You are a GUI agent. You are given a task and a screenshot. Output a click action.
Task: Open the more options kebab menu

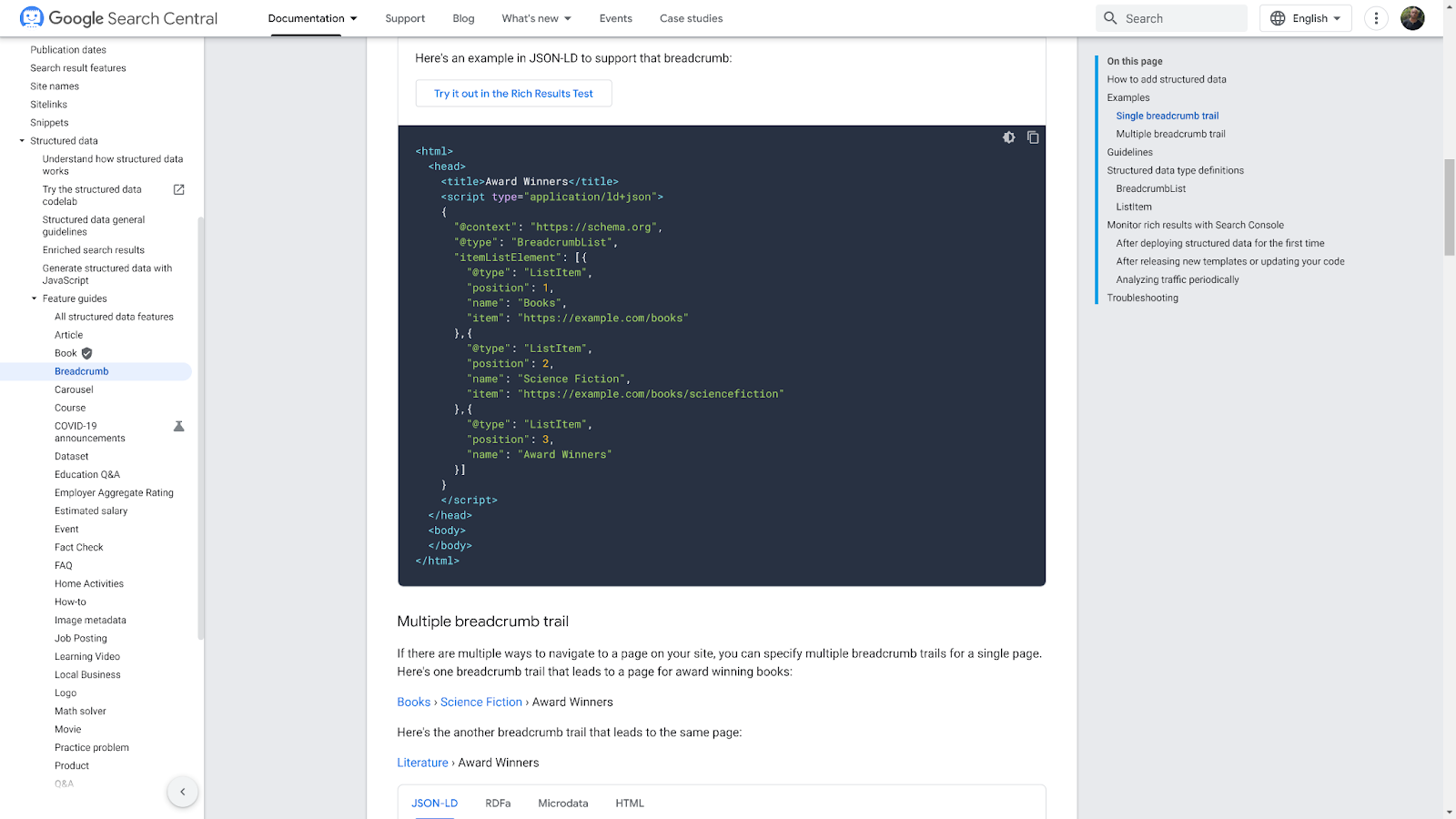[1376, 18]
